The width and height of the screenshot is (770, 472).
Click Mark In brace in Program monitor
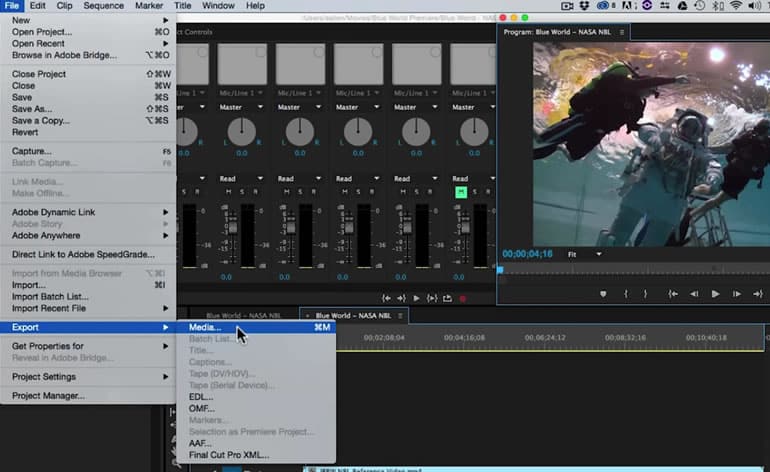pos(626,294)
